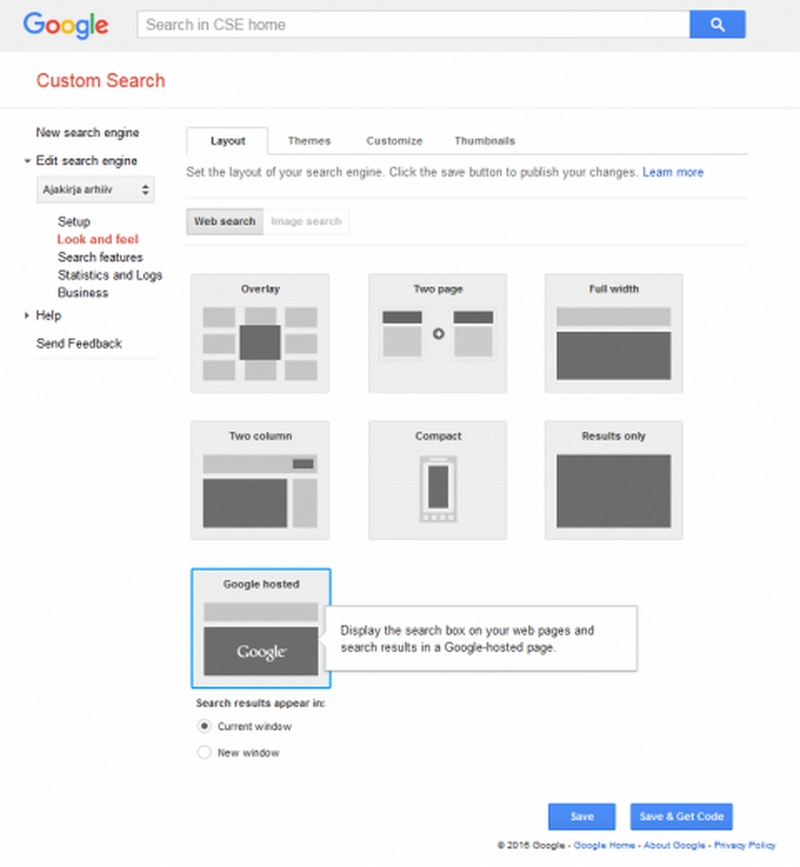The width and height of the screenshot is (800, 867).
Task: Switch to the Layout tab
Action: coord(227,141)
